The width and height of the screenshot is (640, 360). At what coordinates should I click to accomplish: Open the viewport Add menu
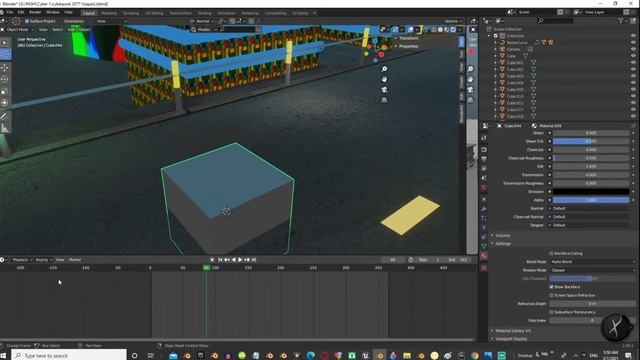(x=71, y=29)
